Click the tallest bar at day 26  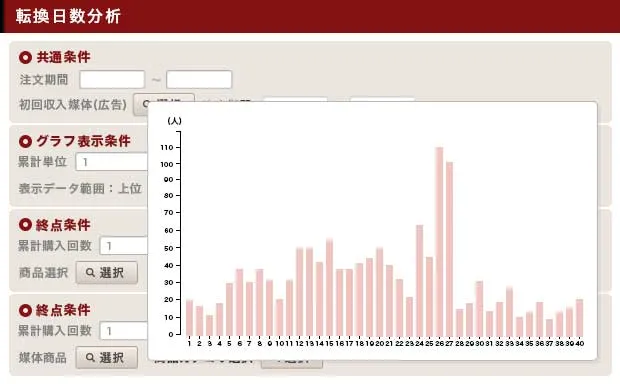(x=439, y=241)
